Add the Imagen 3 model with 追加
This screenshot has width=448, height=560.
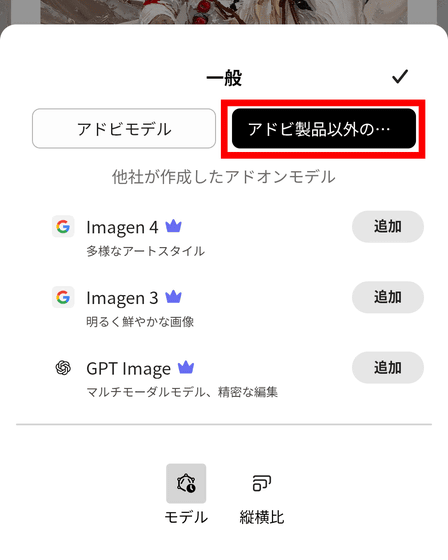point(388,297)
